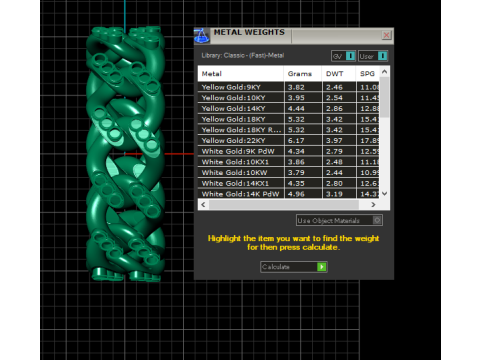The image size is (480, 360).
Task: Toggle the User switch
Action: point(373,56)
